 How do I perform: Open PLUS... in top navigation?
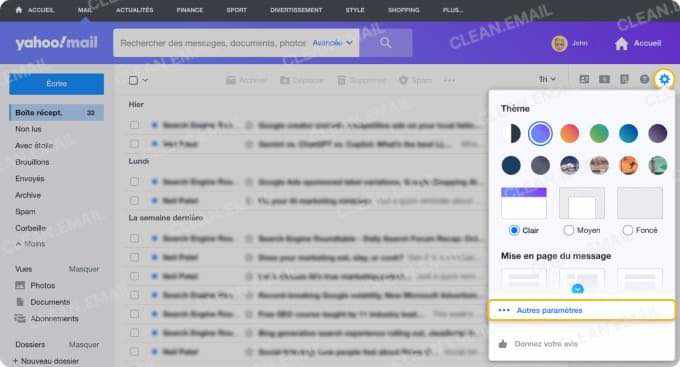point(453,10)
